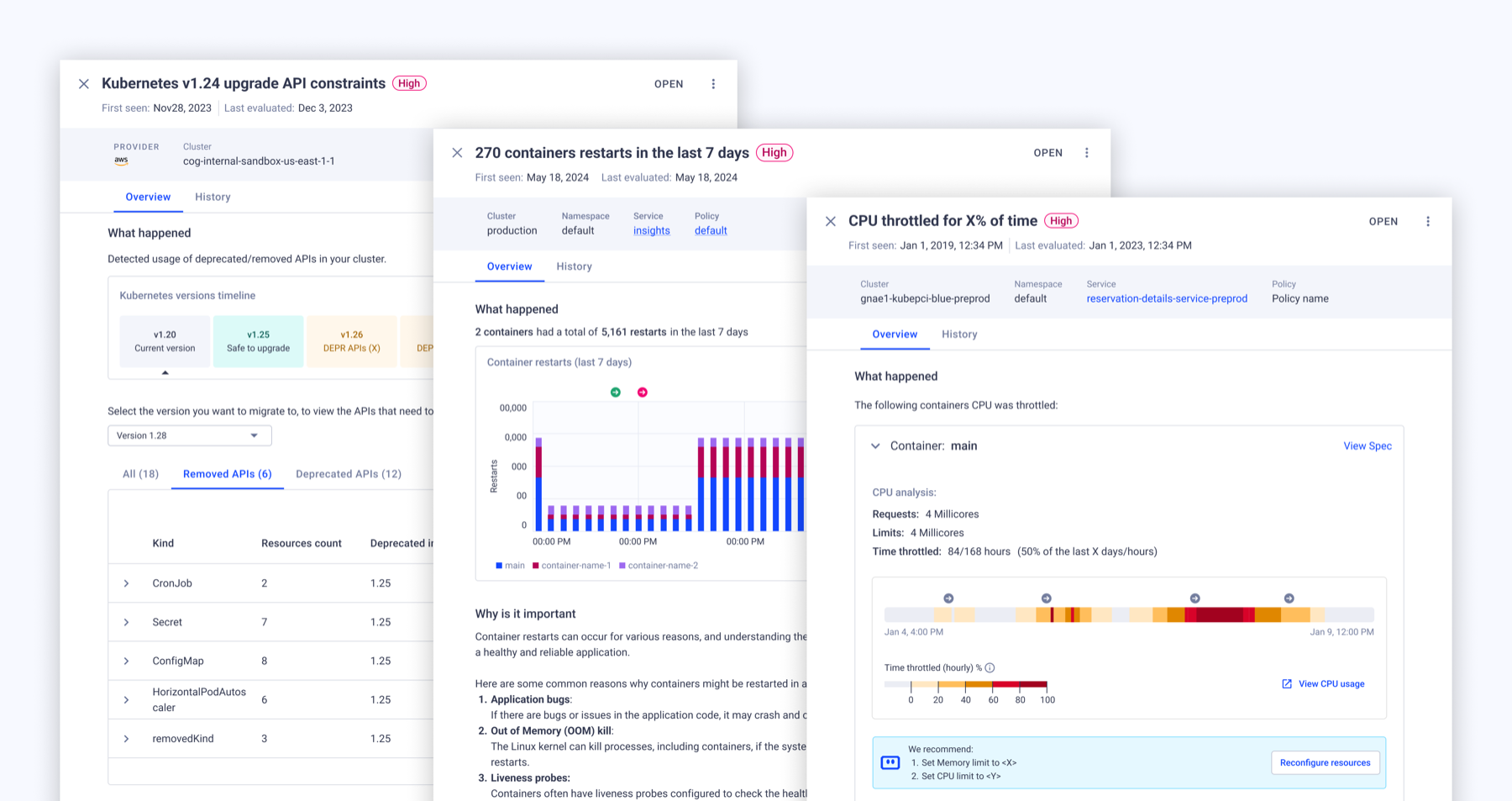Image resolution: width=1512 pixels, height=801 pixels.
Task: Select the All (18) APIs tab
Action: click(140, 474)
